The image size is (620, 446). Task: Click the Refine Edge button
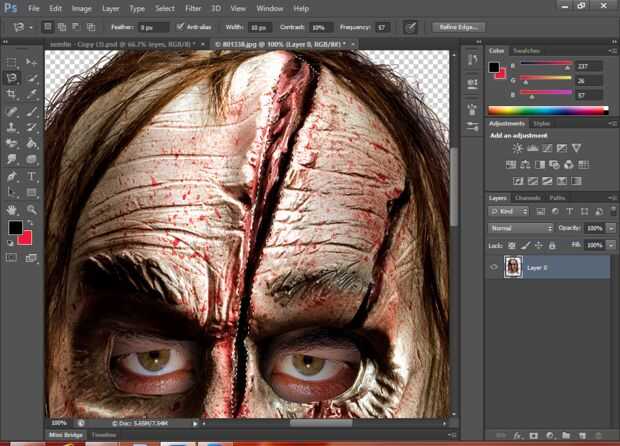click(457, 27)
